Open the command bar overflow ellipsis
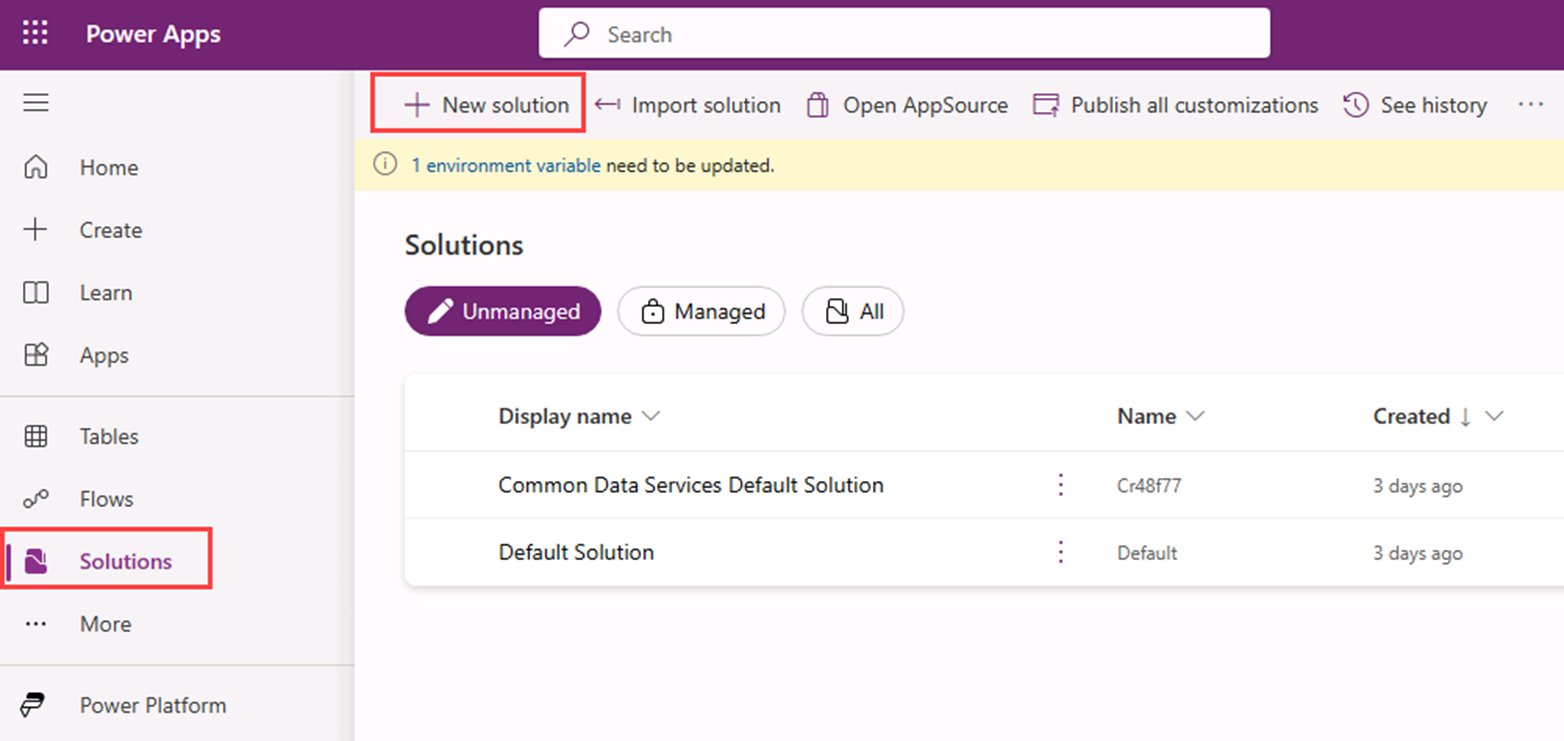Image resolution: width=1564 pixels, height=741 pixels. pyautogui.click(x=1531, y=104)
